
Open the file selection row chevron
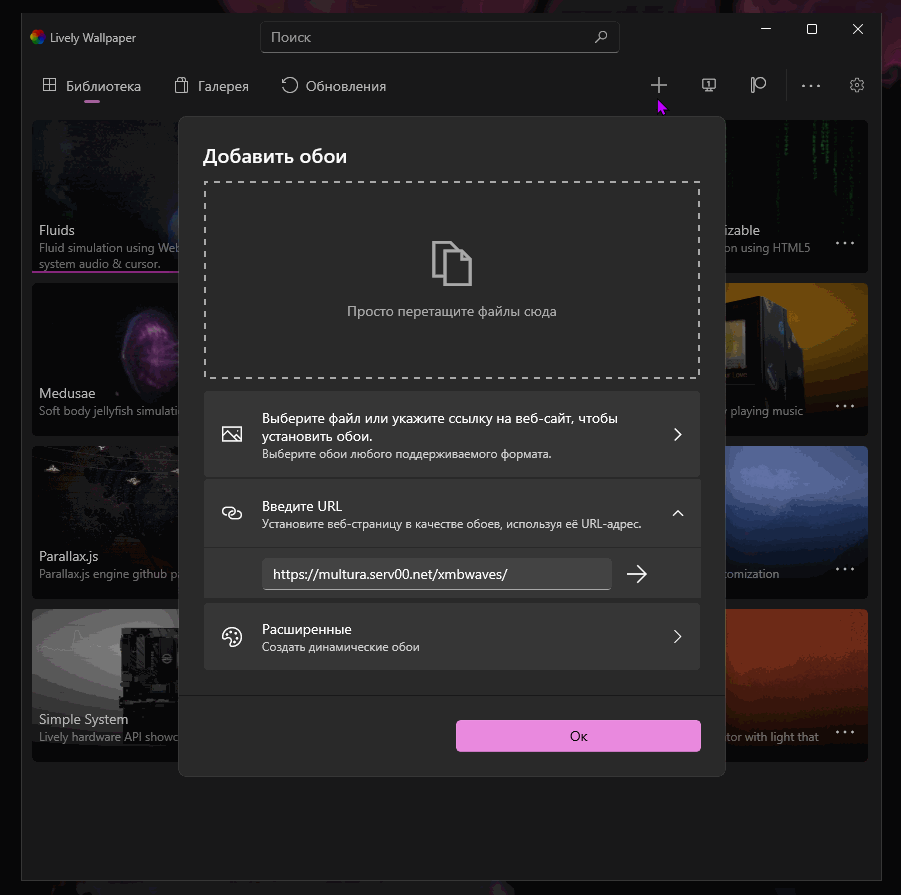[677, 435]
